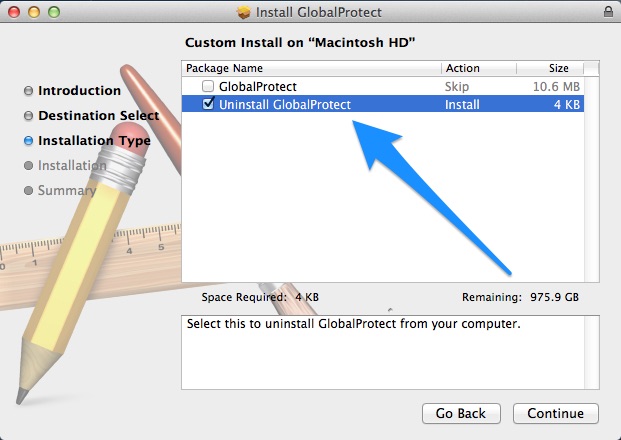The width and height of the screenshot is (621, 440).
Task: Click the package box icon in title
Action: coord(244,12)
